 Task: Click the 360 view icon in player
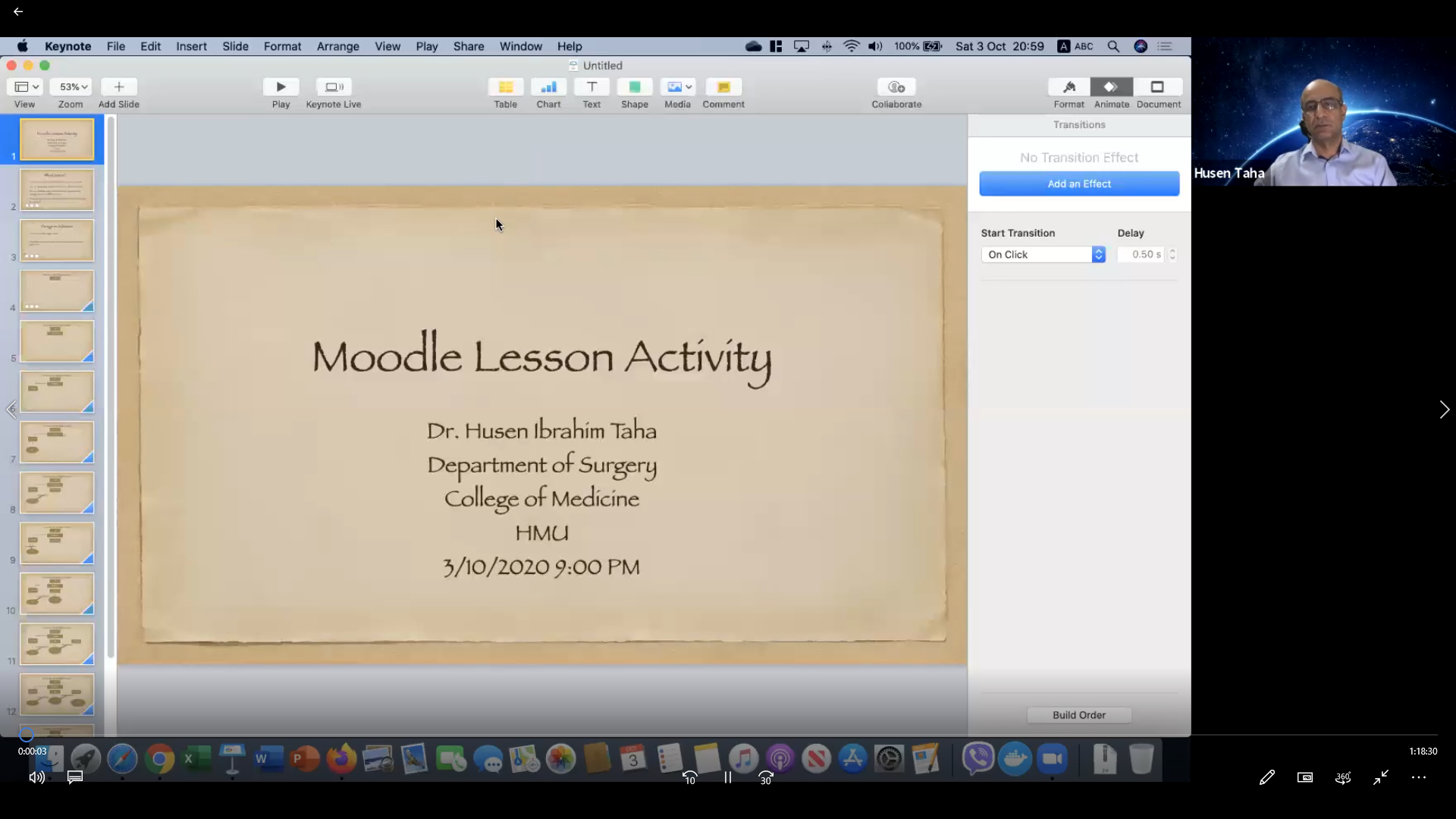[x=1343, y=777]
